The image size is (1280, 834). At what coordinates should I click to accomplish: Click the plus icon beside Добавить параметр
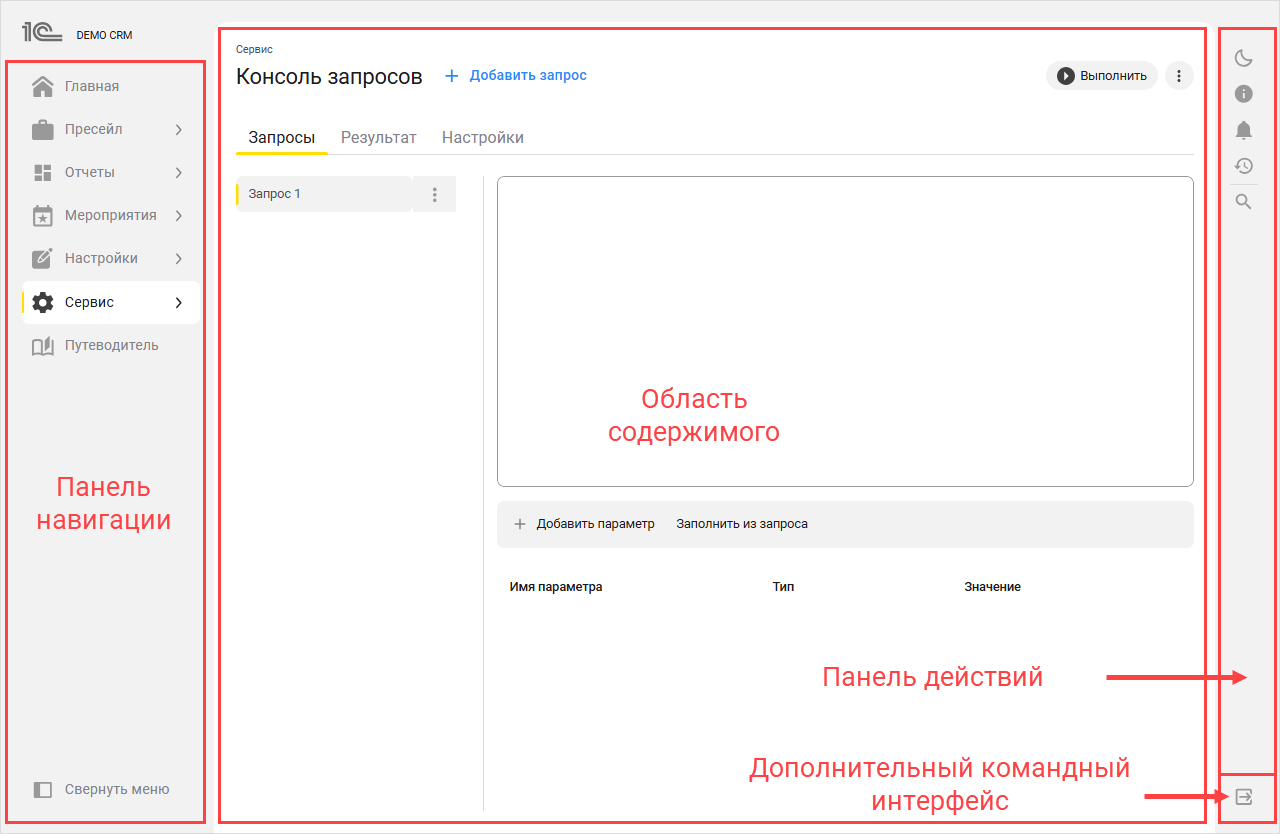pyautogui.click(x=519, y=524)
